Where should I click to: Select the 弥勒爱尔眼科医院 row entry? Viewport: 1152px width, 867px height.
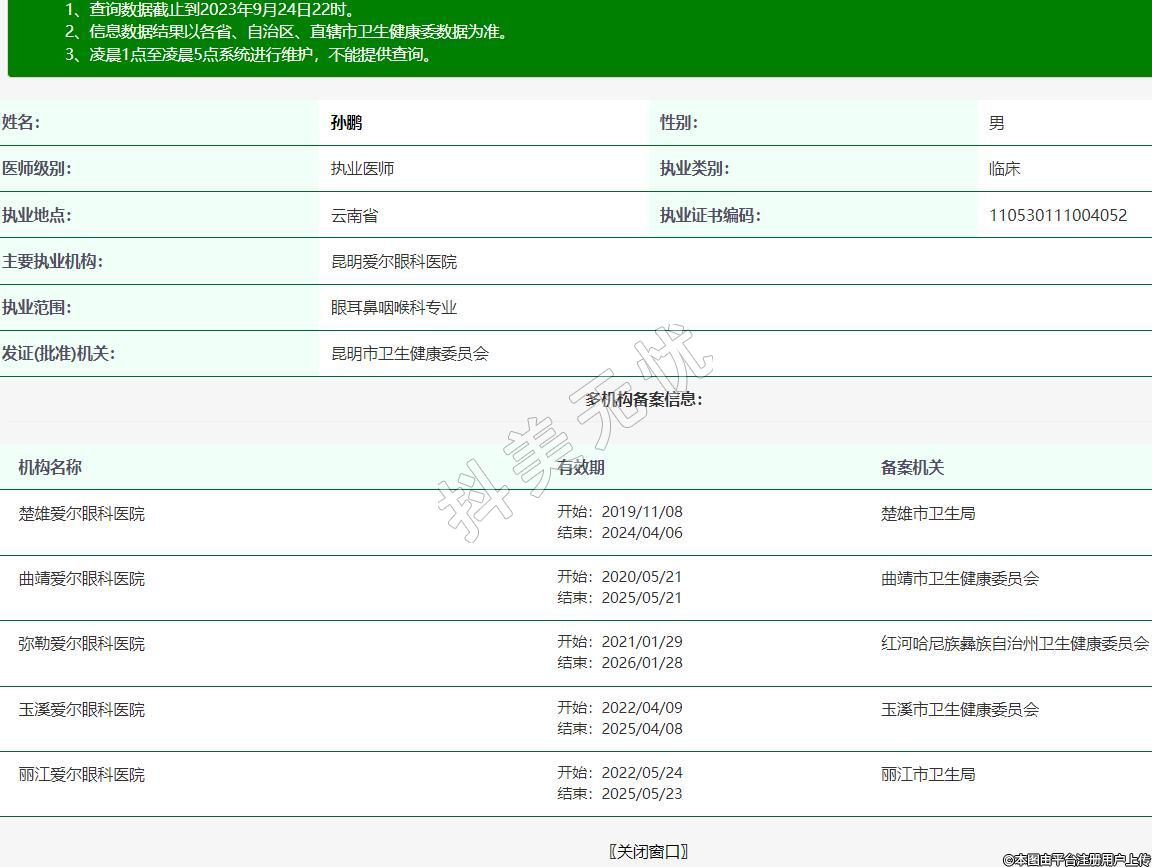[x=82, y=644]
